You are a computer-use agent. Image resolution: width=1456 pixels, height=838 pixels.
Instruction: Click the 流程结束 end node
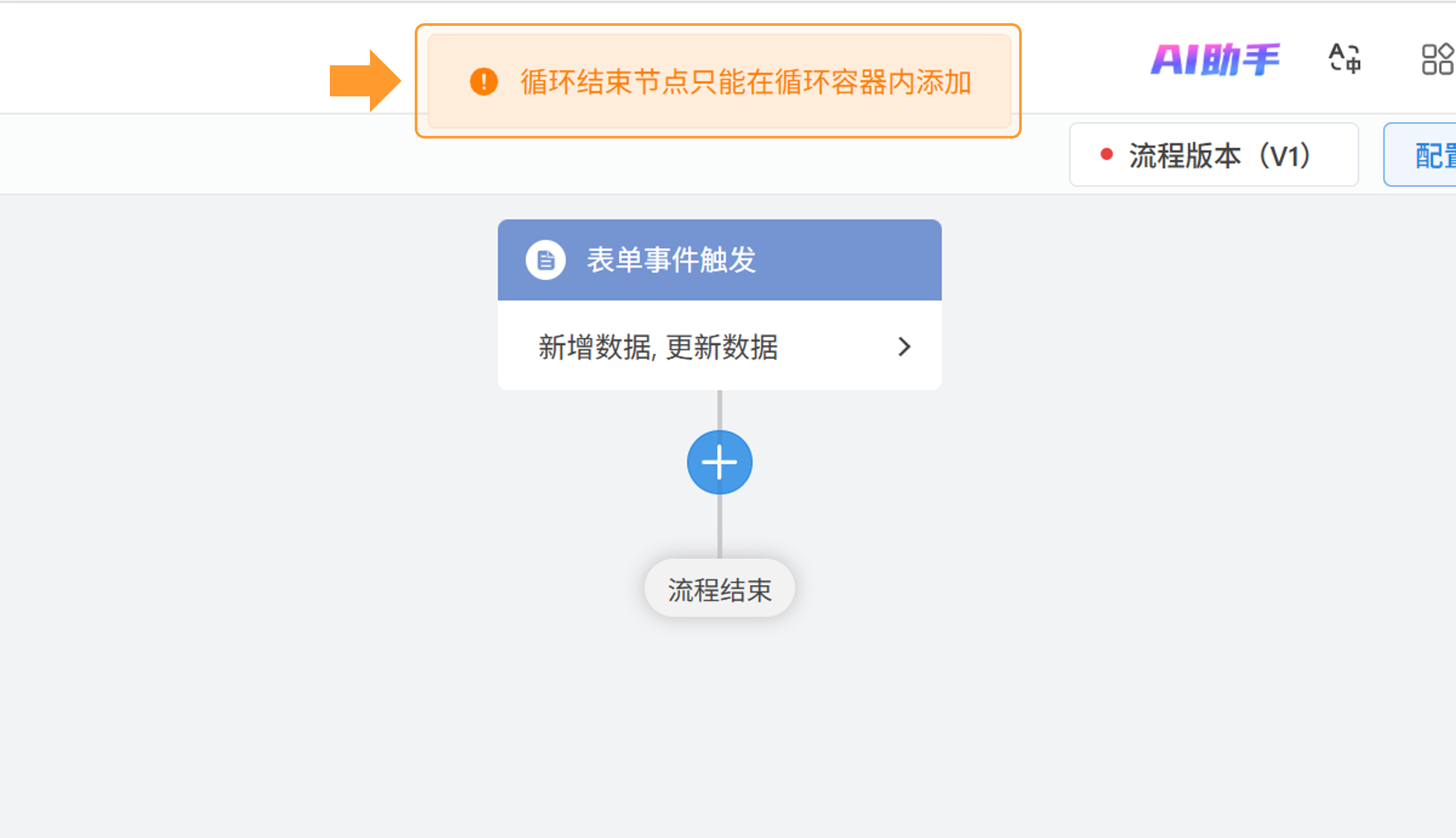pyautogui.click(x=719, y=589)
